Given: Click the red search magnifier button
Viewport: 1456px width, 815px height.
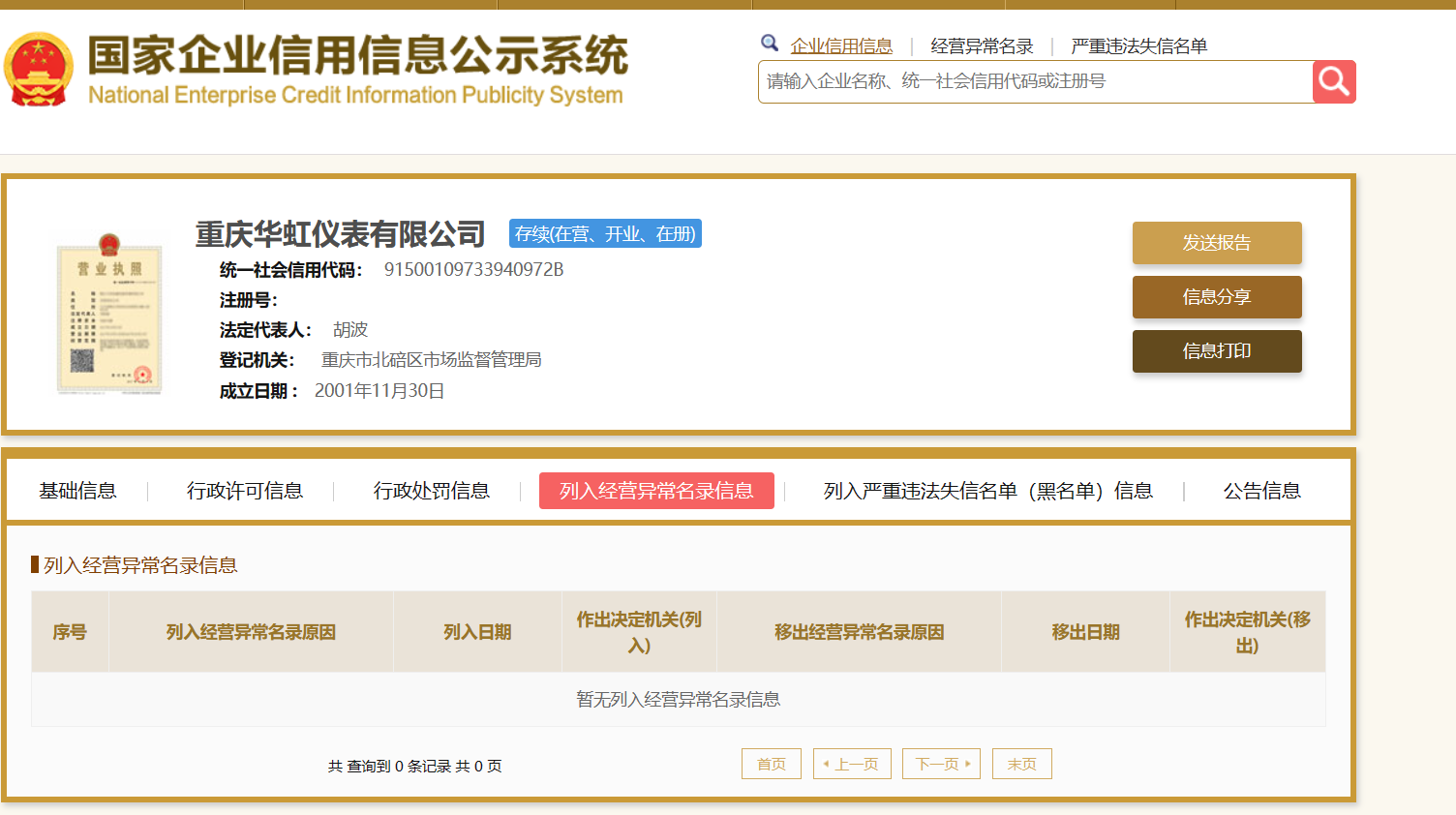Looking at the screenshot, I should point(1334,81).
